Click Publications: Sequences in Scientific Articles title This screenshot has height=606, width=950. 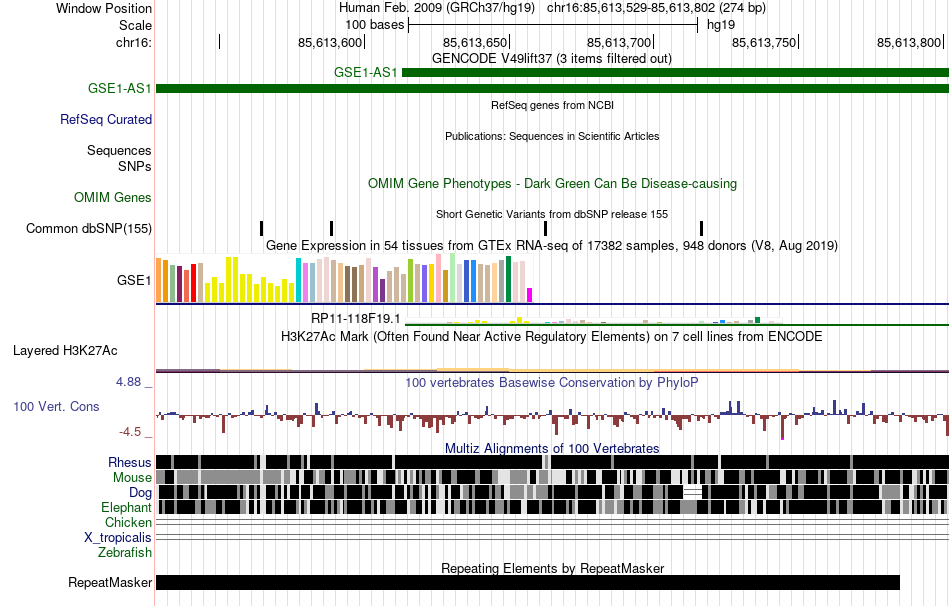click(x=552, y=136)
